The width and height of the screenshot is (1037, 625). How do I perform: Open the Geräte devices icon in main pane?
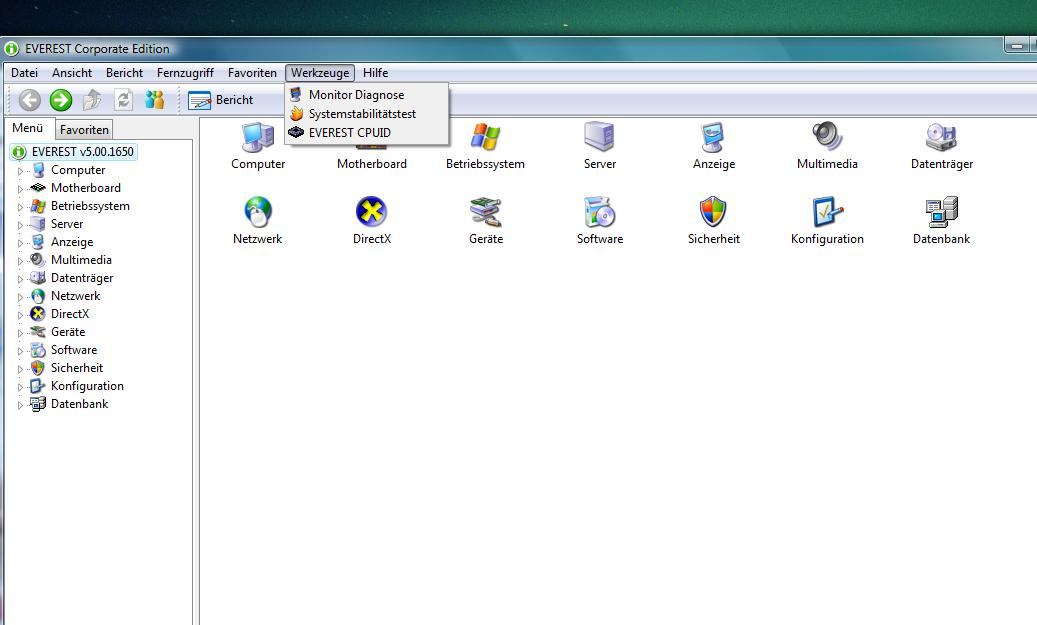[x=485, y=212]
